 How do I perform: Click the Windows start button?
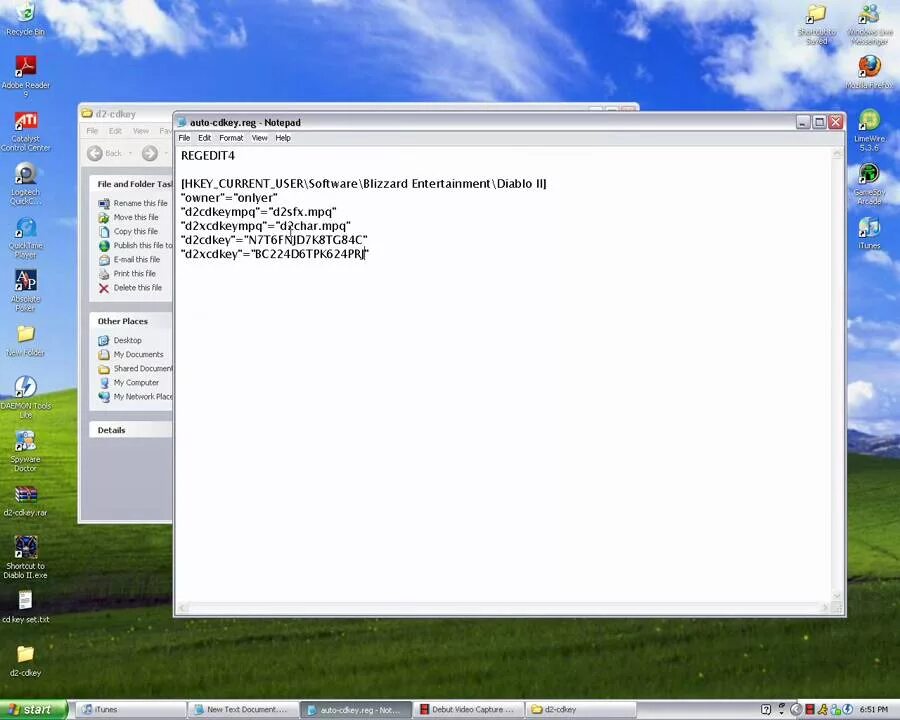click(x=33, y=710)
